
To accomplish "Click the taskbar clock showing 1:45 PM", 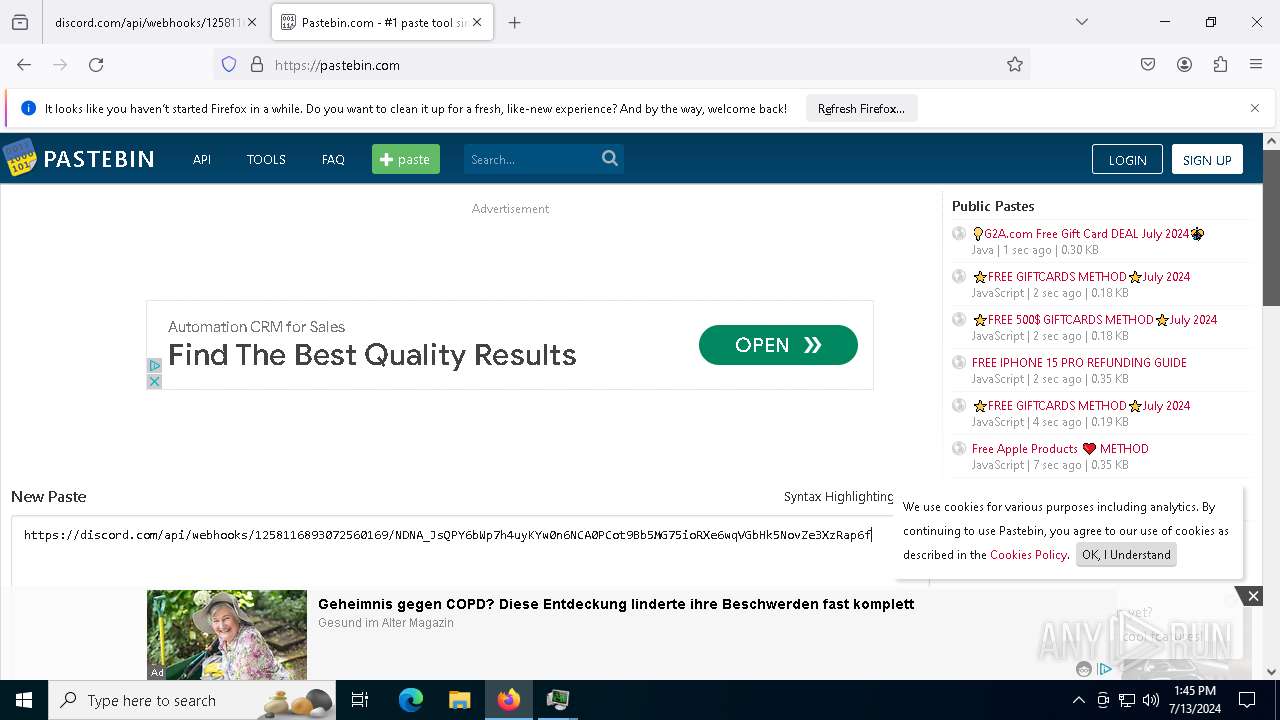I will pyautogui.click(x=1195, y=700).
